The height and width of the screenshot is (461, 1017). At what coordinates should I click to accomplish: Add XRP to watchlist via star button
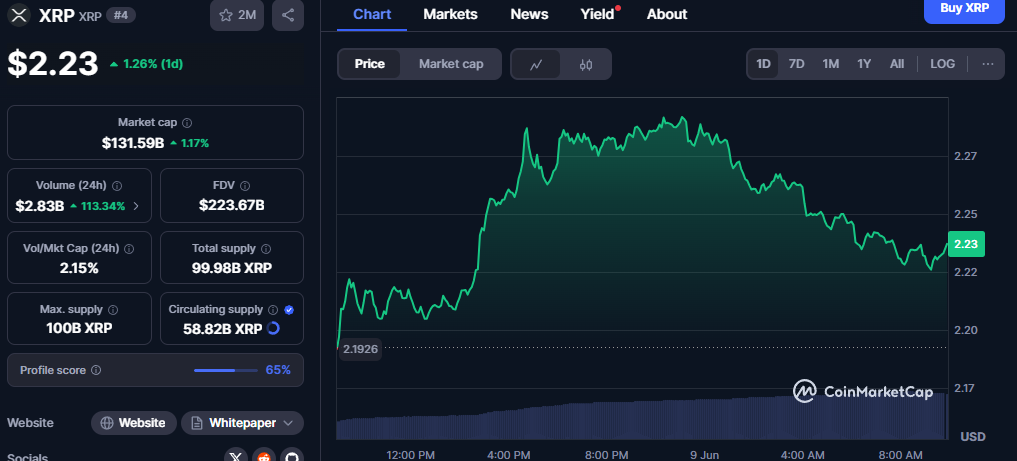[237, 15]
